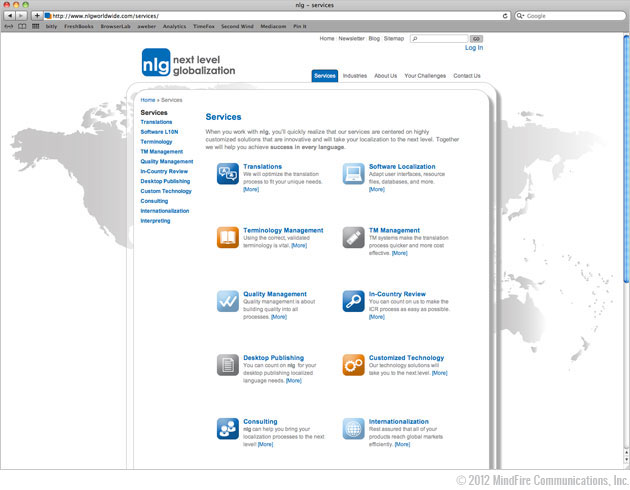Screen dimensions: 630x490
Task: Select Quality Management in the sidebar
Action: (167, 161)
